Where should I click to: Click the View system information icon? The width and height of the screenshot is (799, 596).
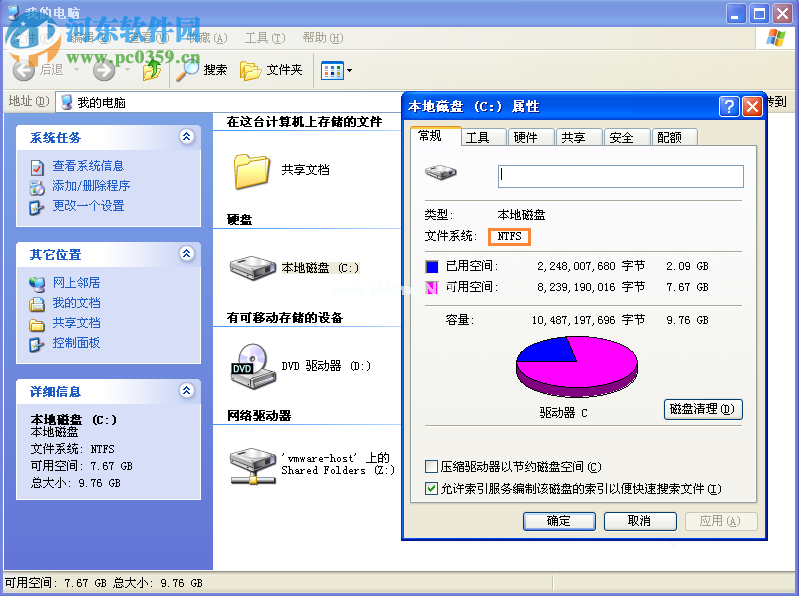tap(37, 167)
